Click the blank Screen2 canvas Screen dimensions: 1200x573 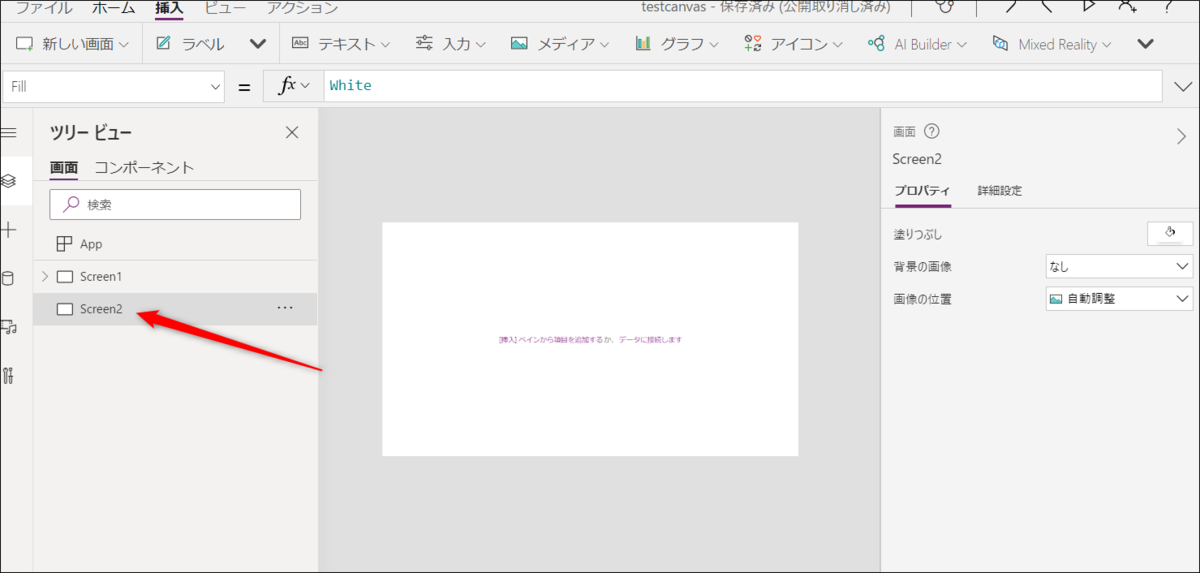coord(590,339)
